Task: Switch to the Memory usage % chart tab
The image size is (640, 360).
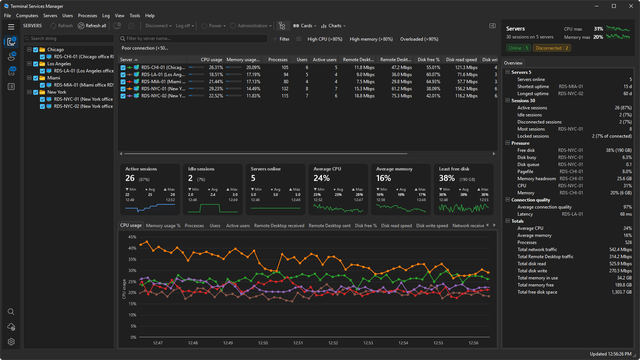Action: tap(163, 226)
